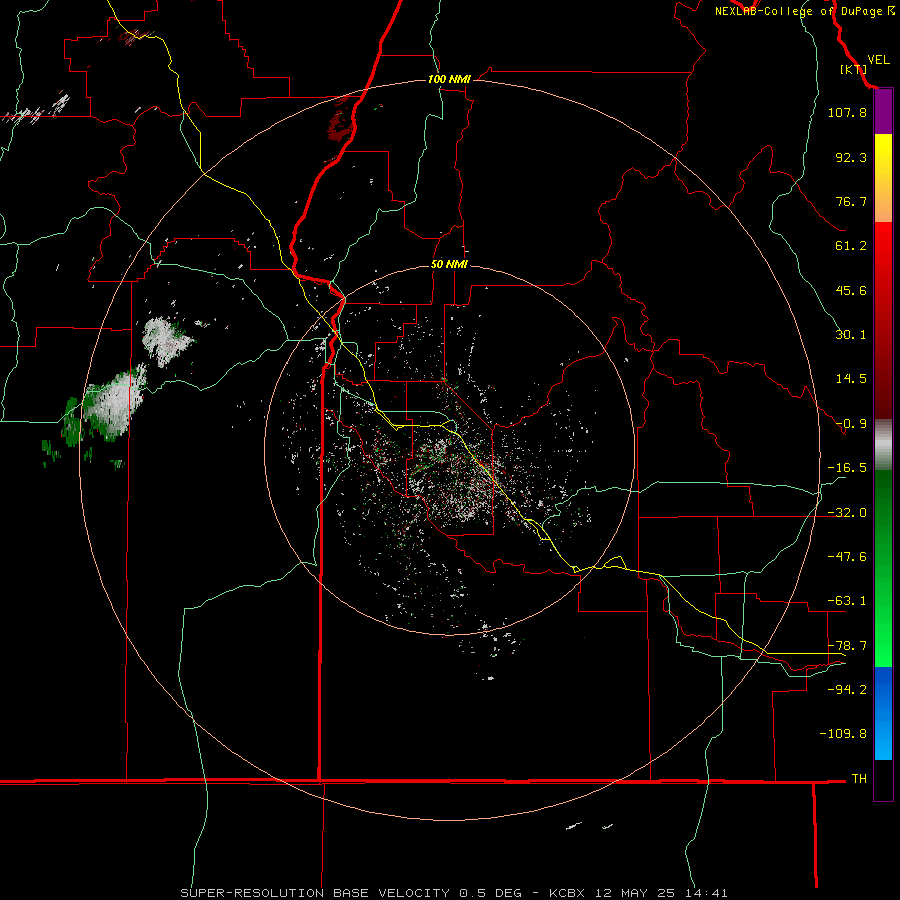Select the -32.0 velocity scale value
Screen dimensions: 900x900
(x=847, y=513)
